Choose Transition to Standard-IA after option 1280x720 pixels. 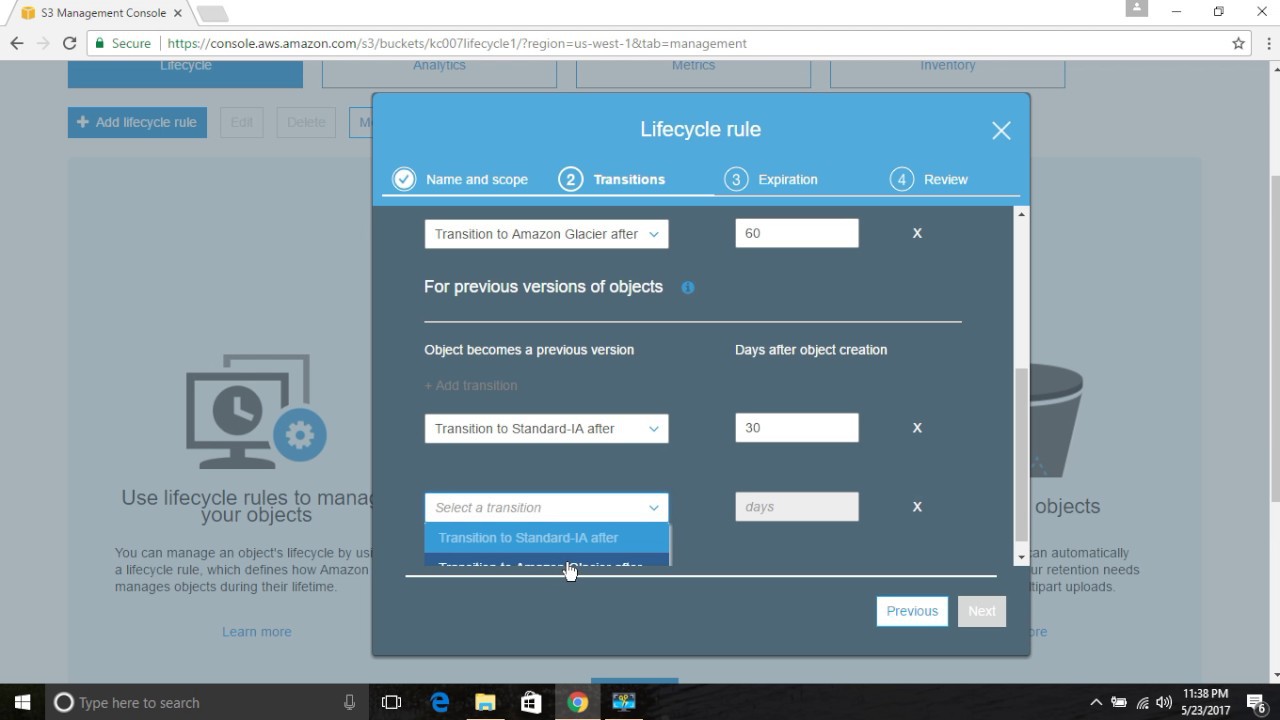pyautogui.click(x=528, y=538)
